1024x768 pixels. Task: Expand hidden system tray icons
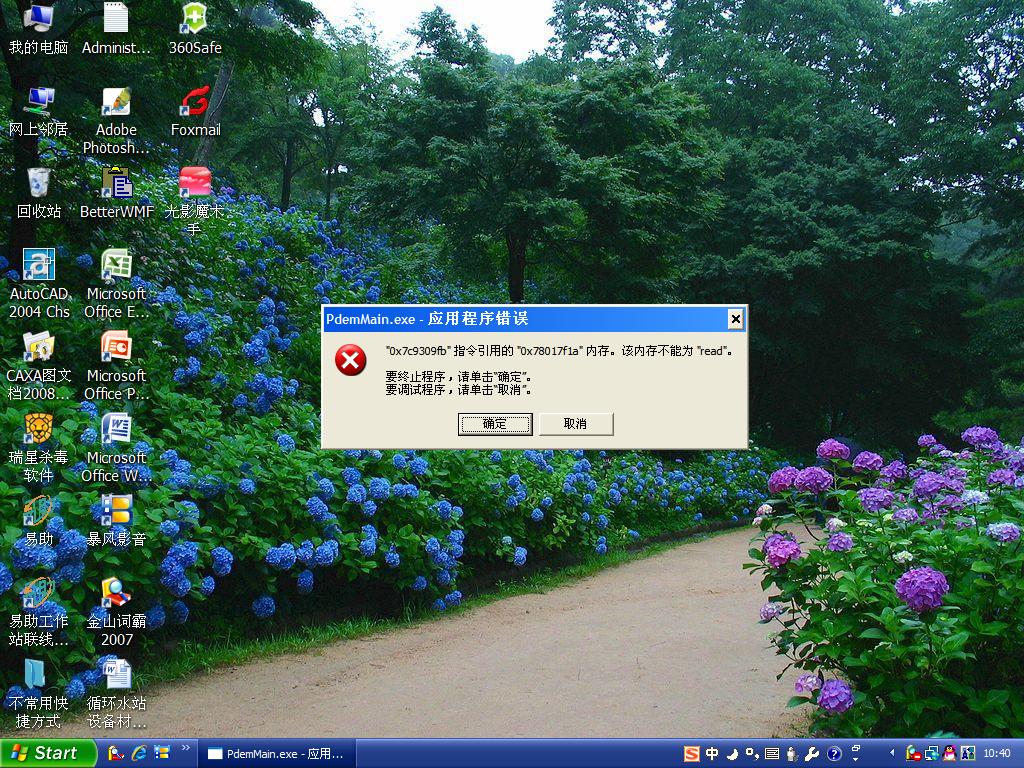click(890, 754)
